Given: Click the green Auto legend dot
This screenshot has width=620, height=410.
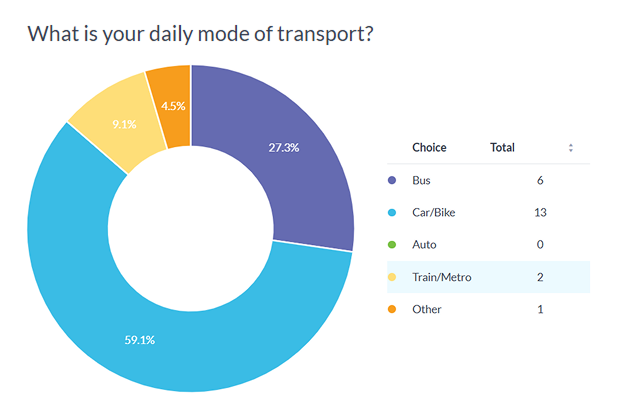Looking at the screenshot, I should [x=393, y=245].
